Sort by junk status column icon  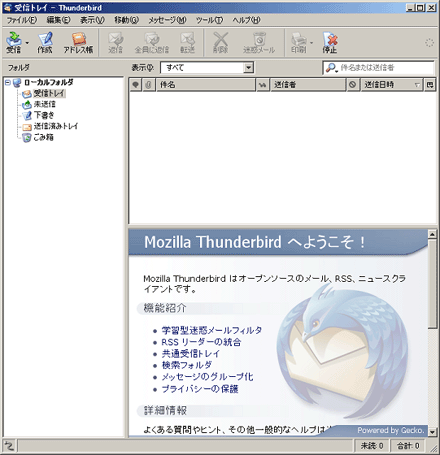click(353, 85)
